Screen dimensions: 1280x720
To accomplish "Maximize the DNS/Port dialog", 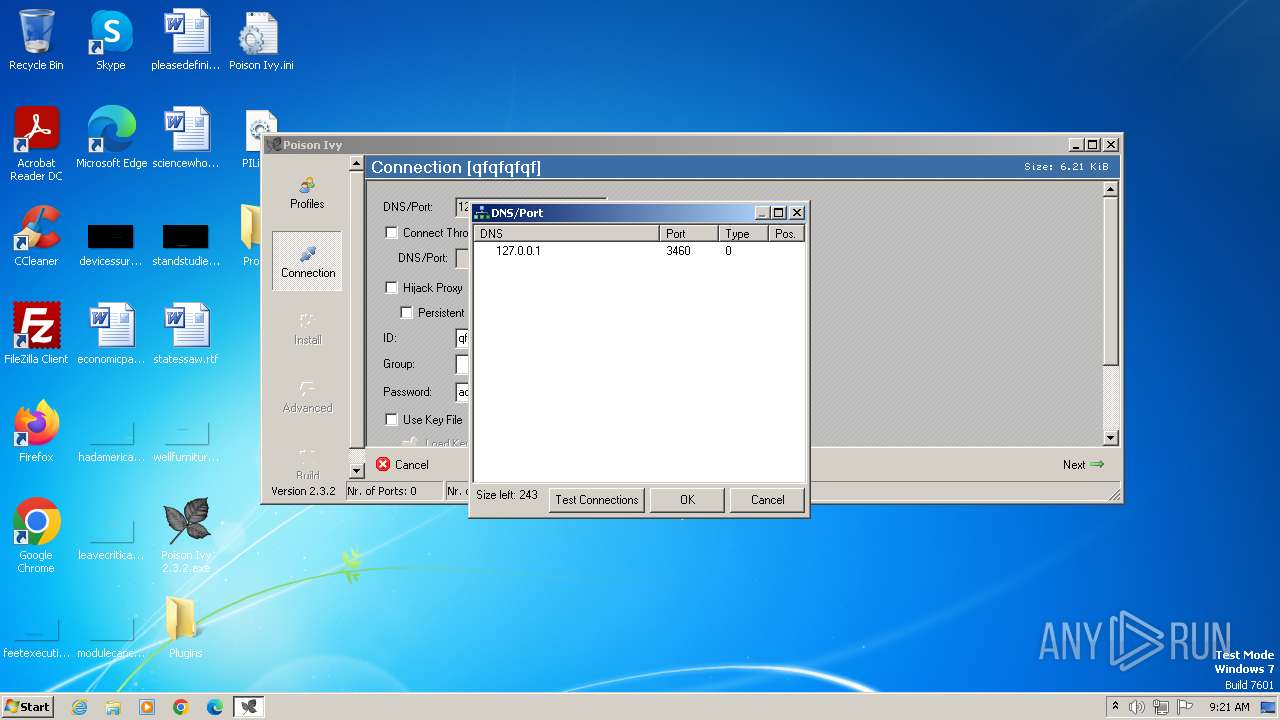I will [779, 213].
